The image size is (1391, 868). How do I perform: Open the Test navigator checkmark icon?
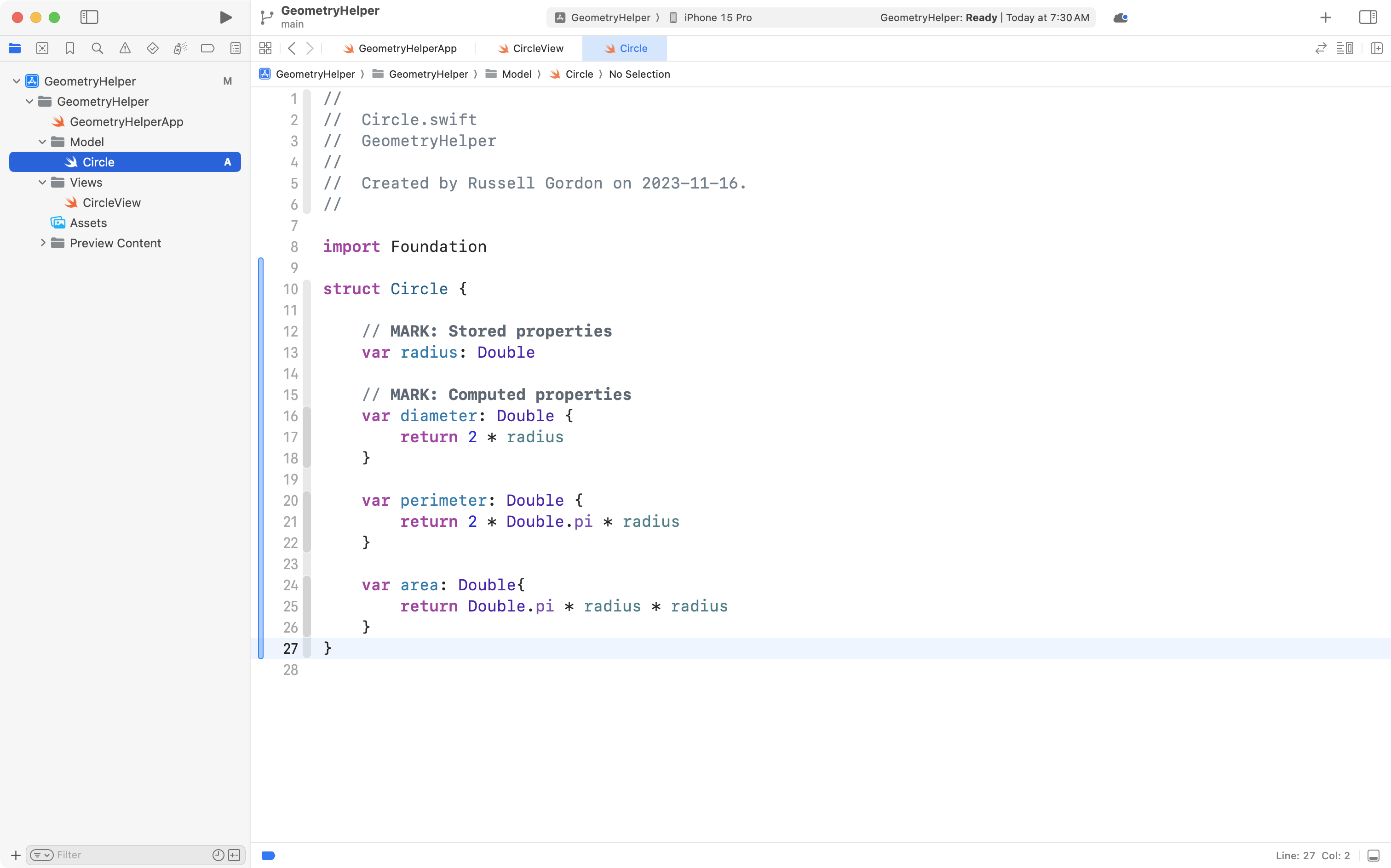153,48
